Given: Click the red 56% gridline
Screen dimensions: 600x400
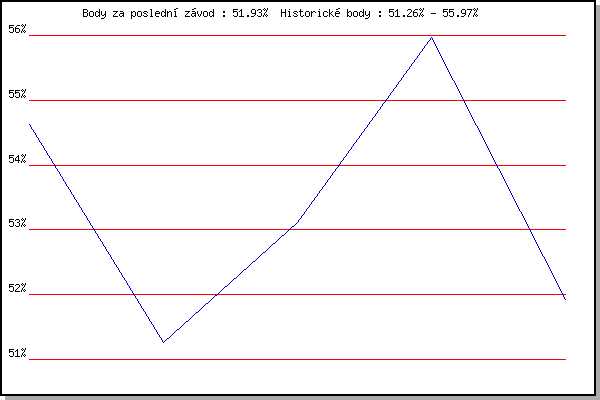Looking at the screenshot, I should 297,36.
